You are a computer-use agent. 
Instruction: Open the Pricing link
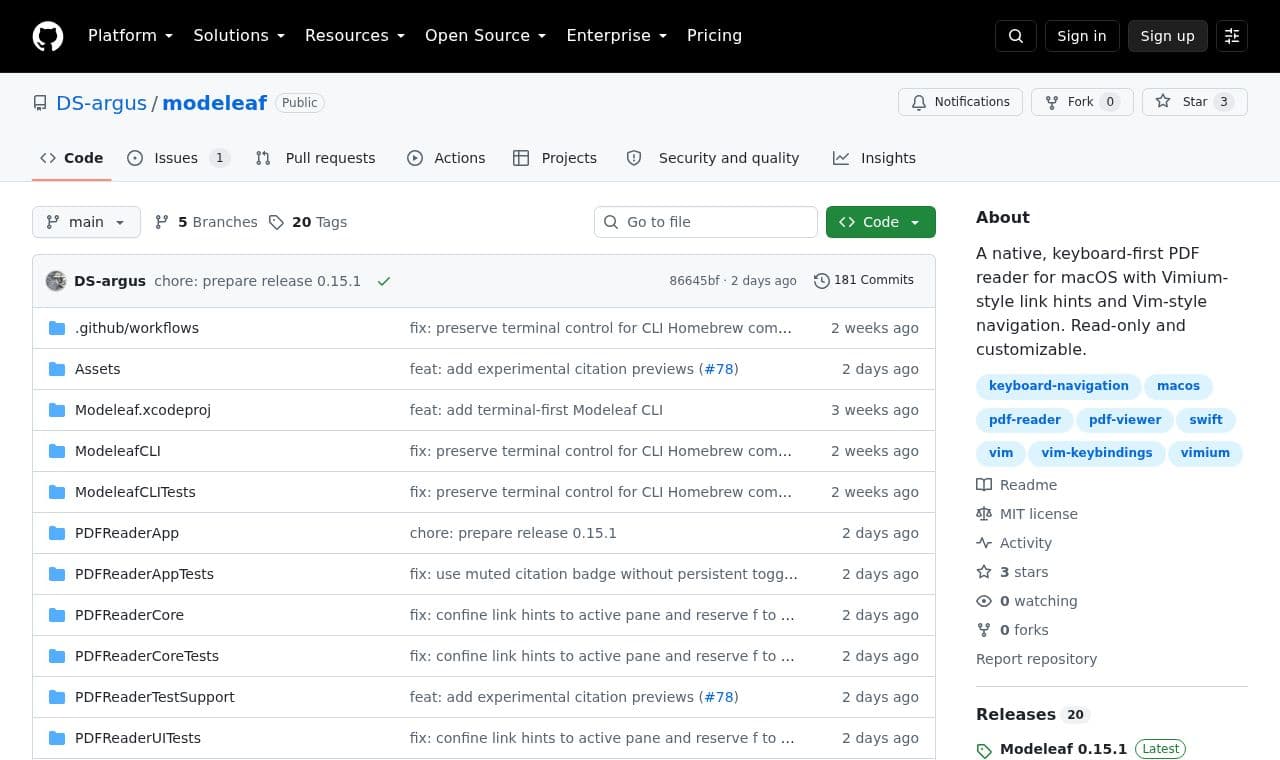714,36
